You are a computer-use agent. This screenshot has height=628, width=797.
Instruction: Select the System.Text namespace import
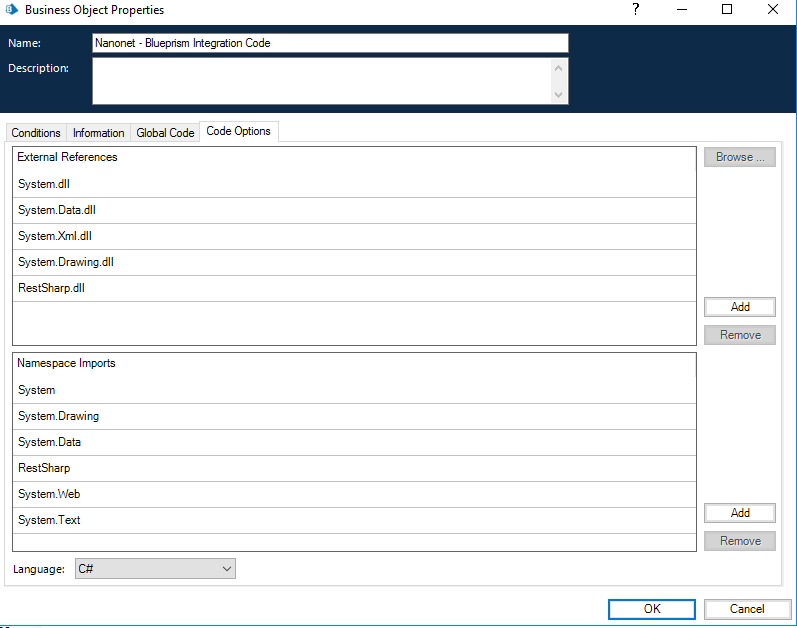(x=354, y=520)
